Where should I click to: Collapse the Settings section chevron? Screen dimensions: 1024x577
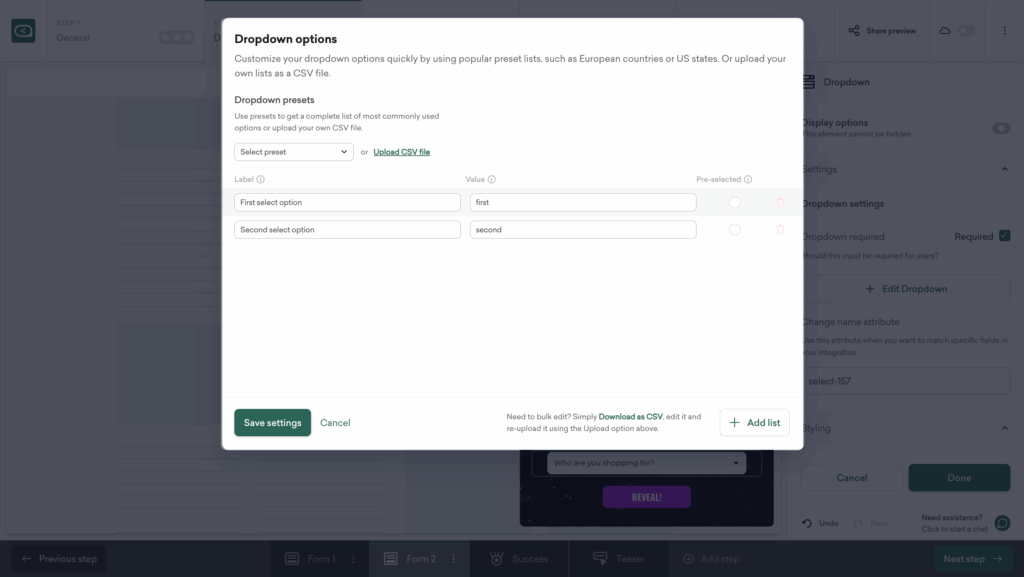pos(1004,169)
